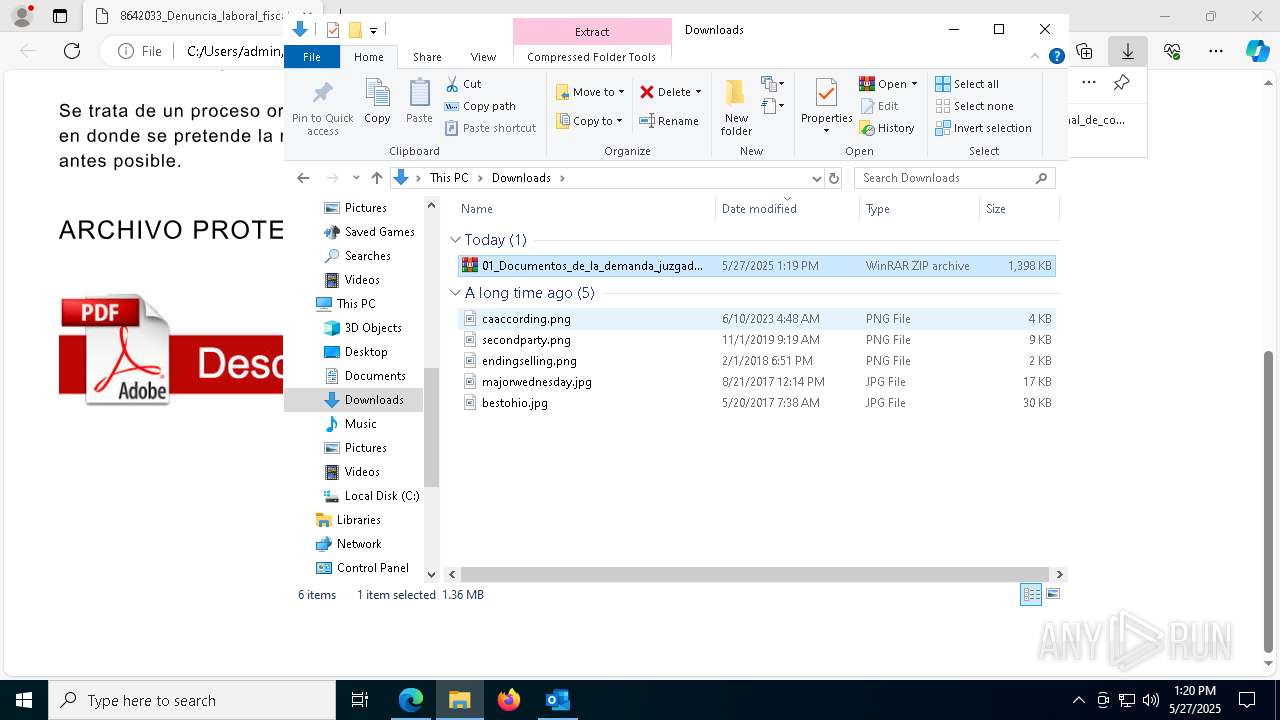Open Easy access dropdown icon
Screen dimensions: 1280x720
click(772, 105)
